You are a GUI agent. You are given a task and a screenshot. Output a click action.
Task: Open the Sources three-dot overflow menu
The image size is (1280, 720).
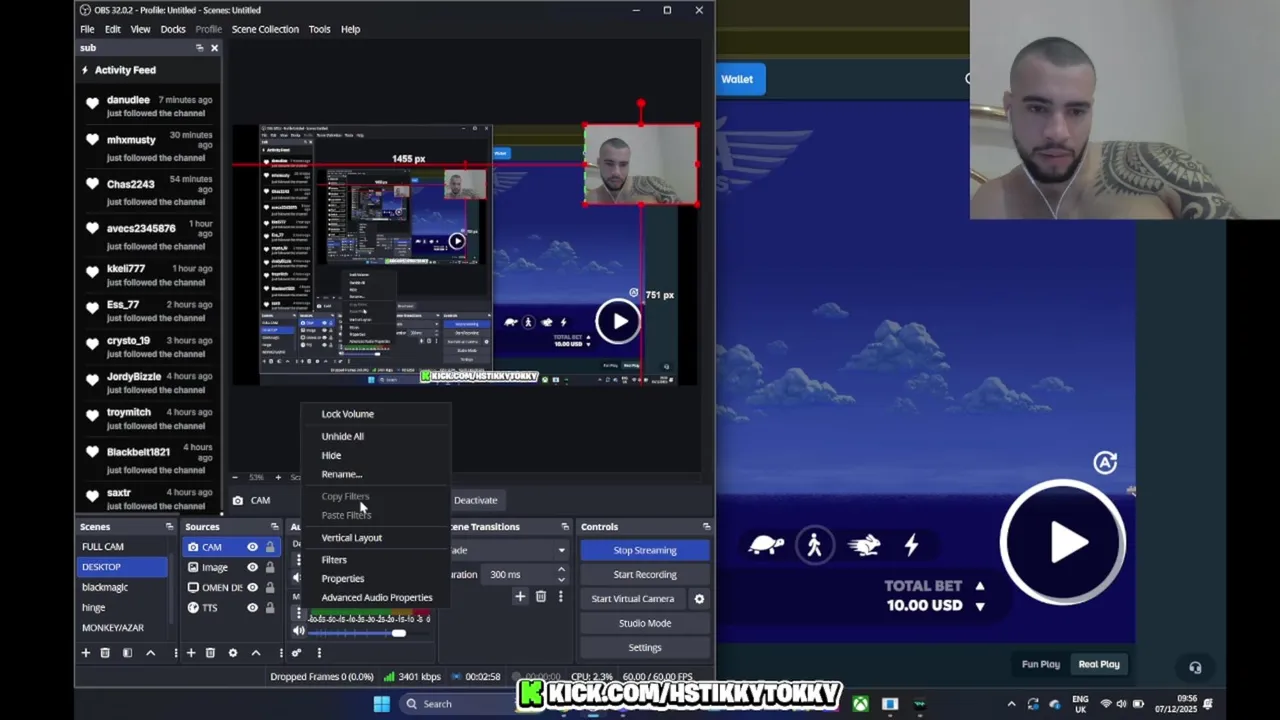(281, 653)
